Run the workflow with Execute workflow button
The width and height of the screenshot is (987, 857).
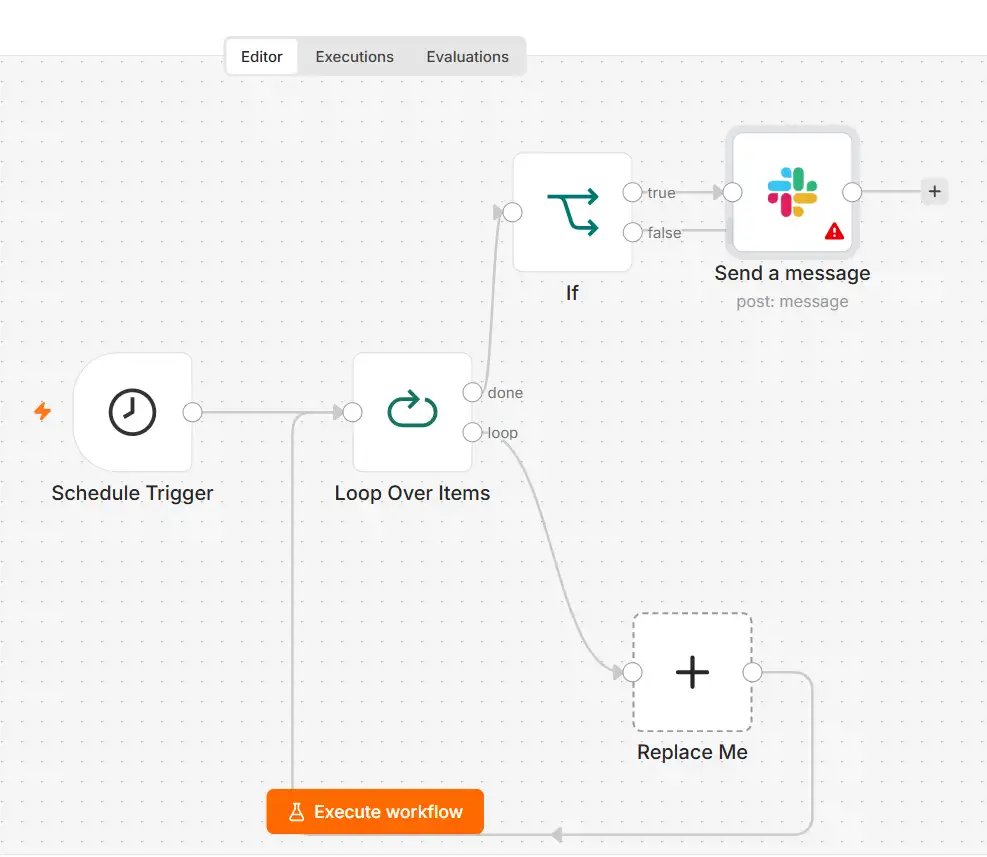pyautogui.click(x=375, y=812)
